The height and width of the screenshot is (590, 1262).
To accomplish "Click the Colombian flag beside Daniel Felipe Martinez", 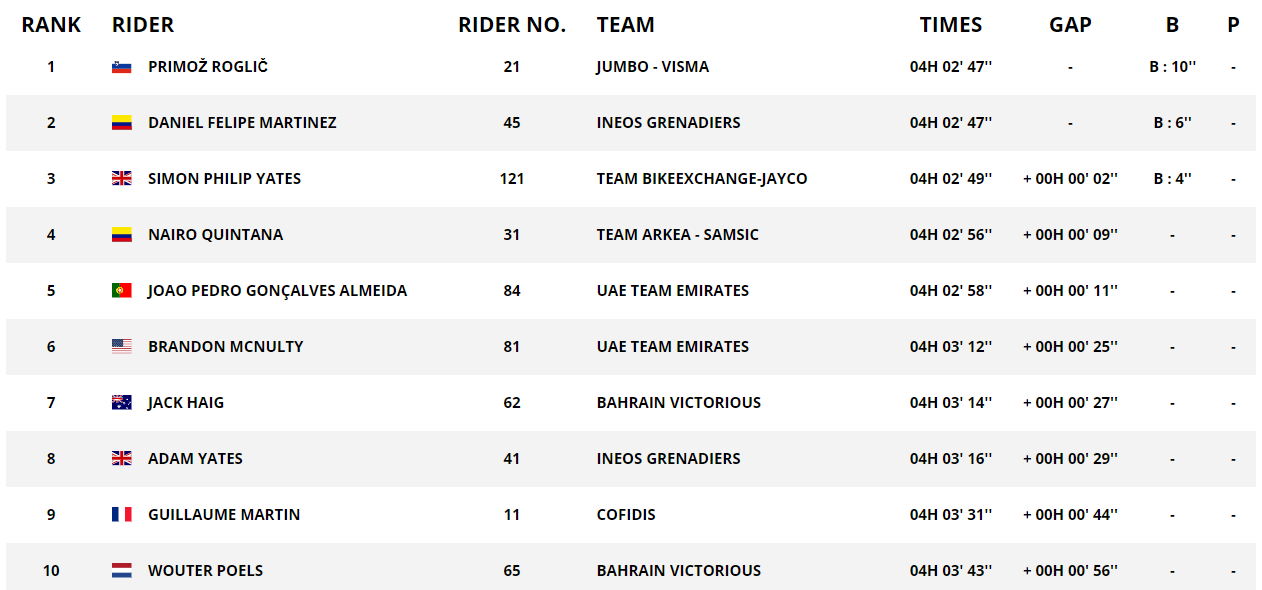I will coord(121,123).
